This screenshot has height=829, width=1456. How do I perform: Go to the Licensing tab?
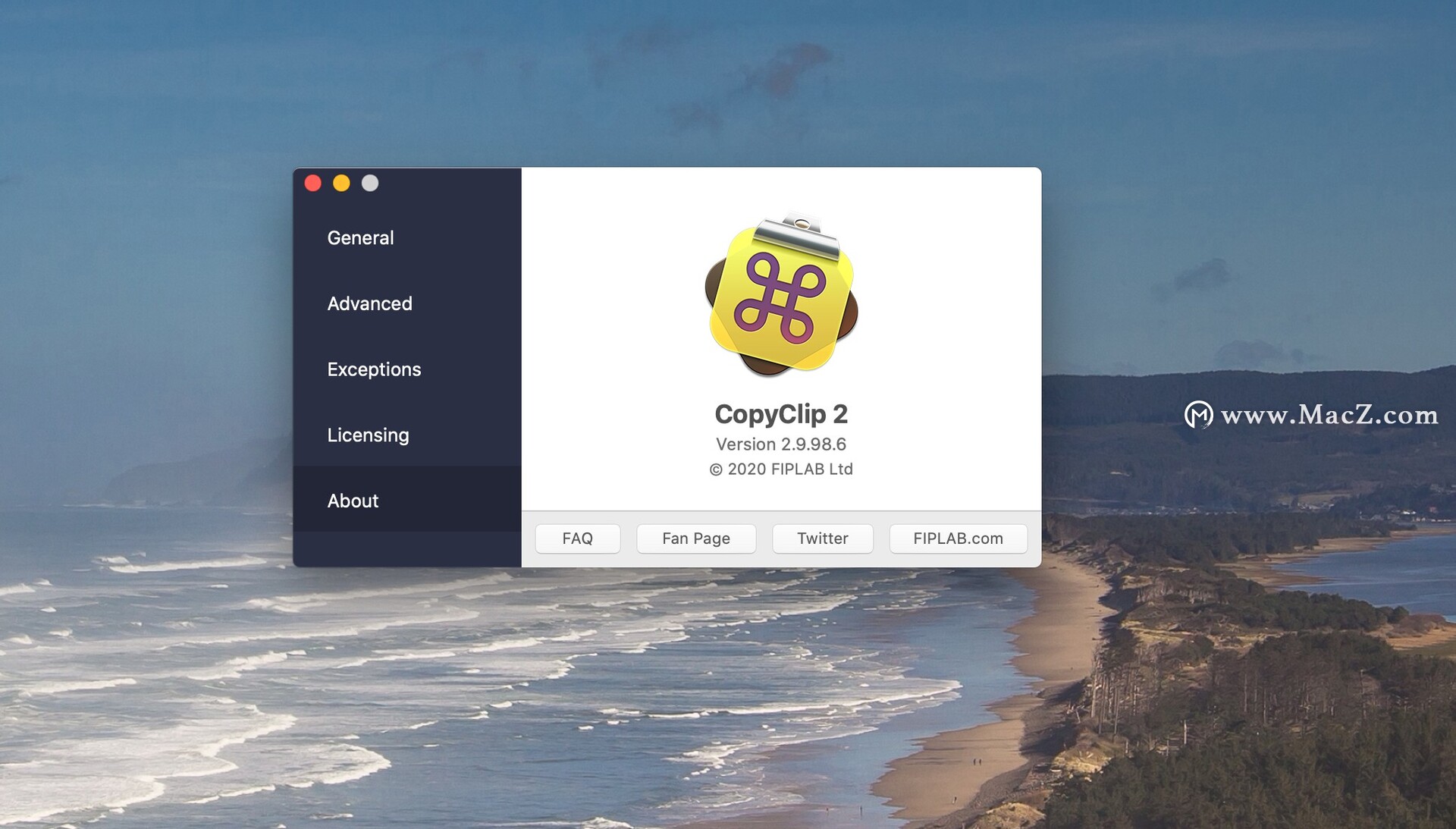406,435
